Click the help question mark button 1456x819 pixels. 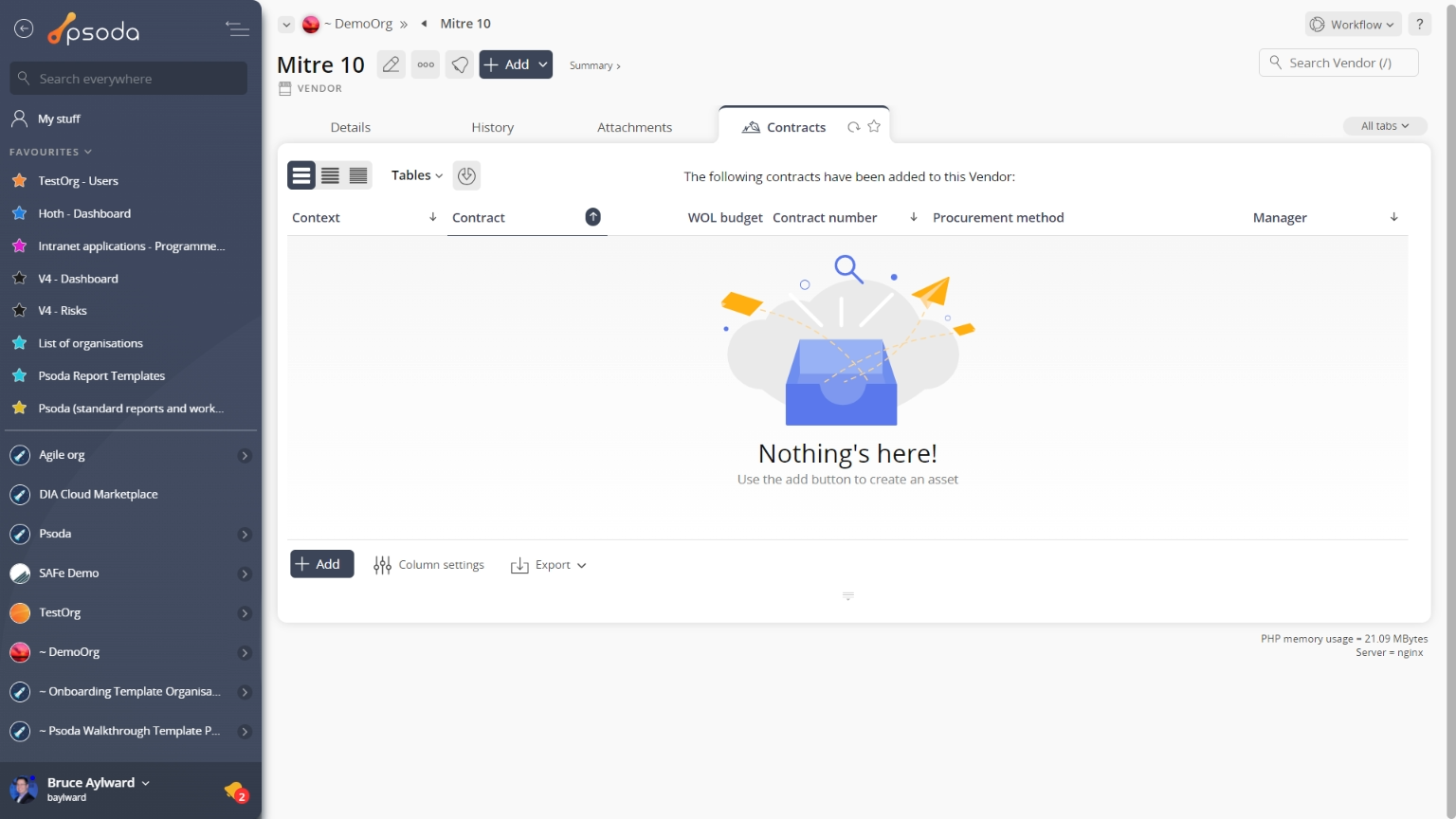(x=1419, y=25)
